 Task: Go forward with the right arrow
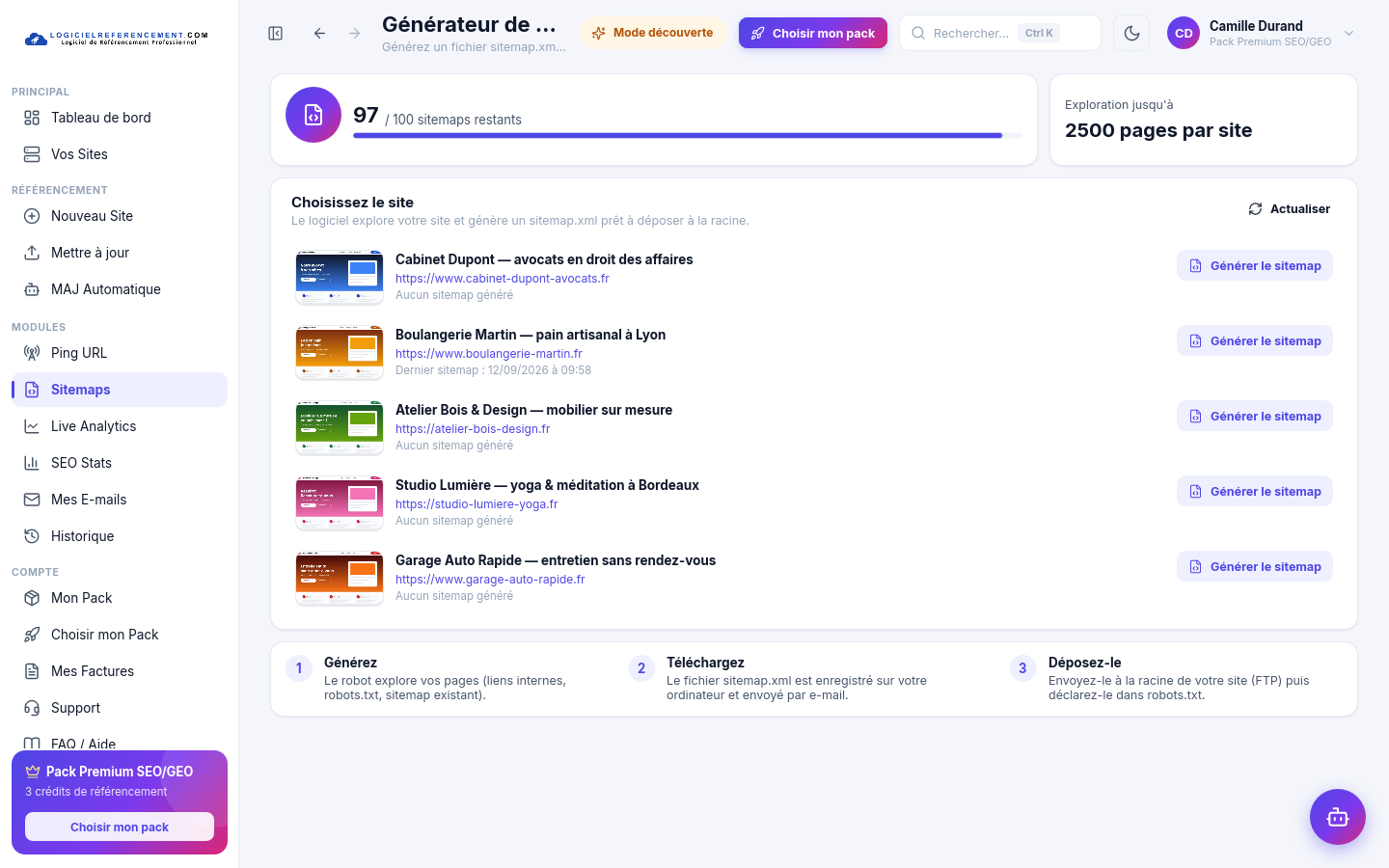354,33
